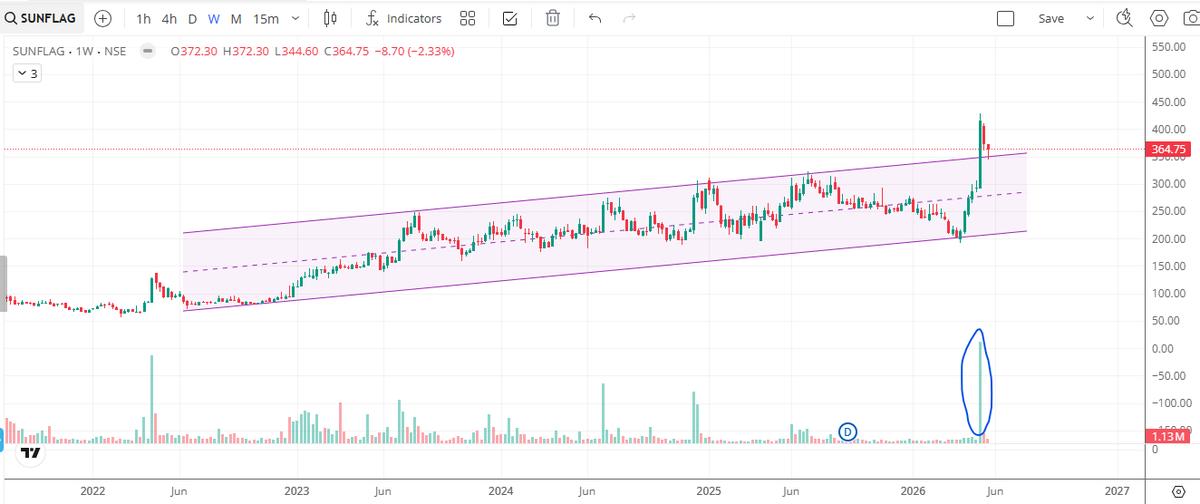Expand the timeframe dropdown chevron
This screenshot has height=504, width=1200.
(295, 19)
